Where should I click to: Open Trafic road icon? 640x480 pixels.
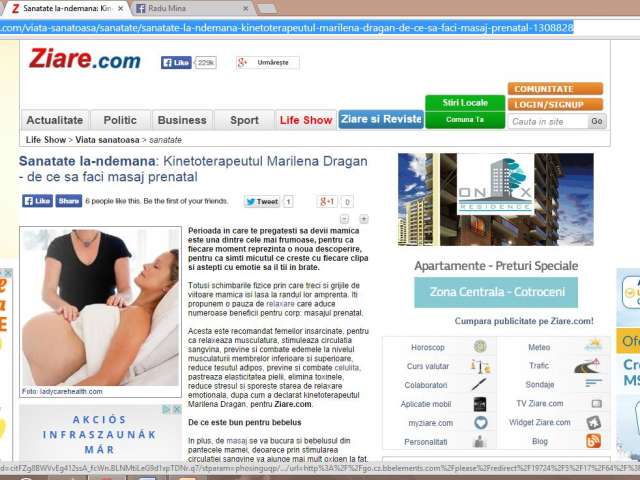[587, 366]
